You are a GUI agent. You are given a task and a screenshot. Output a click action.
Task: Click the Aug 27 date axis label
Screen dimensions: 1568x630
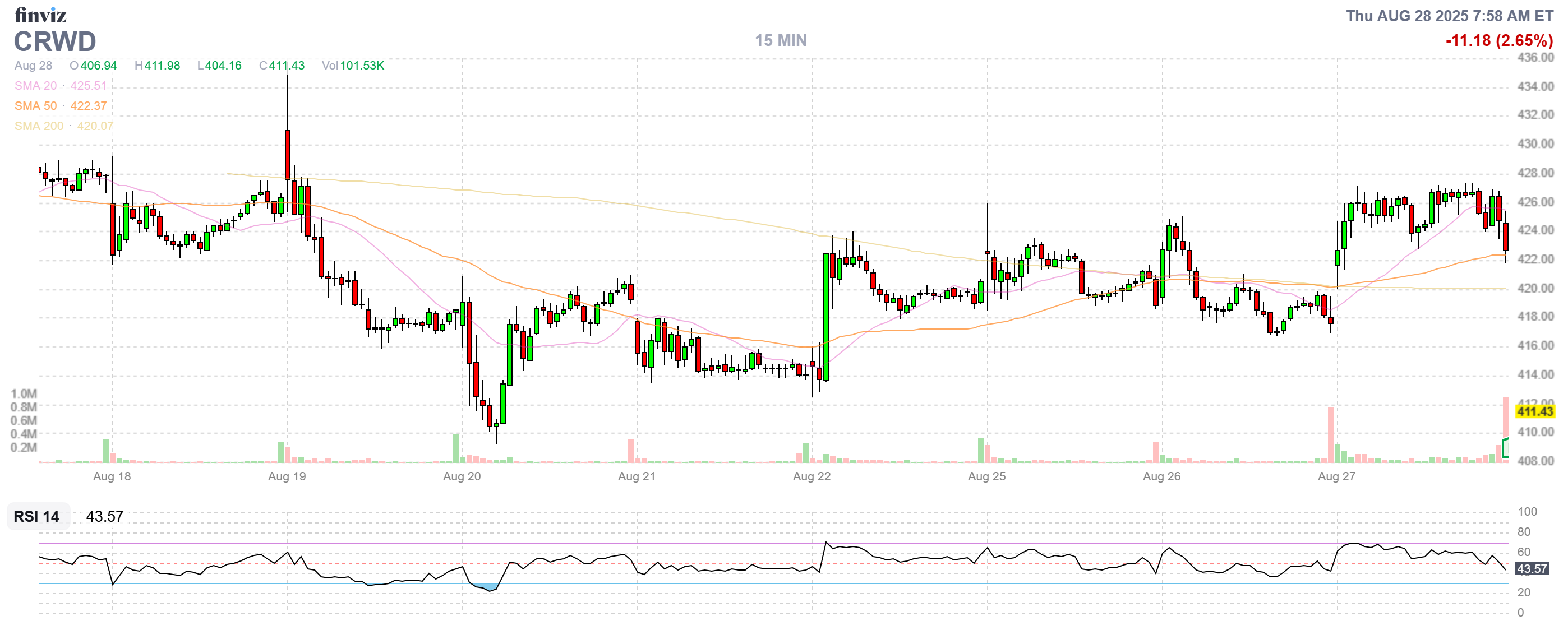[x=1336, y=476]
